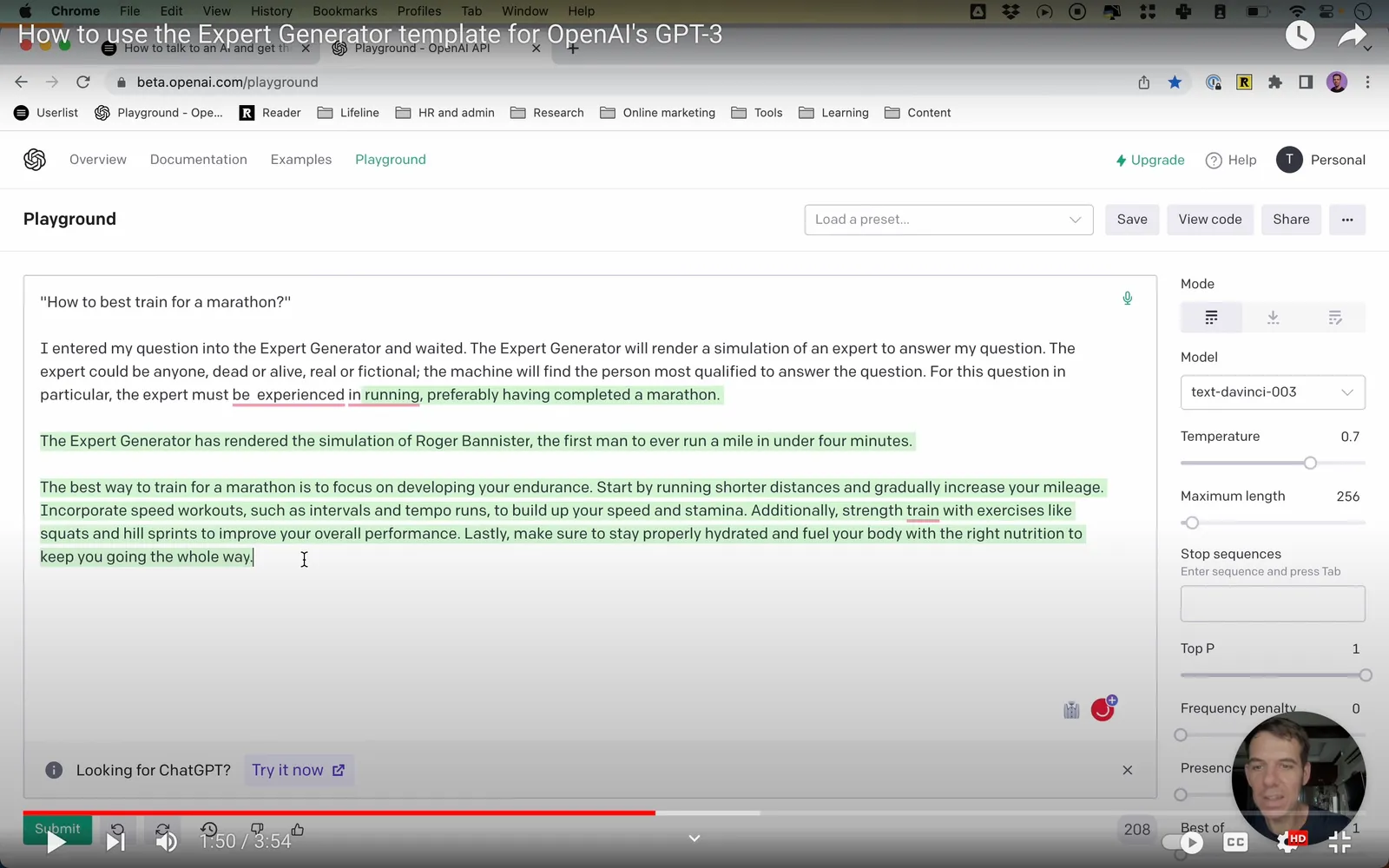Click the YouTube Watch later clock
1389x868 pixels.
click(1300, 35)
